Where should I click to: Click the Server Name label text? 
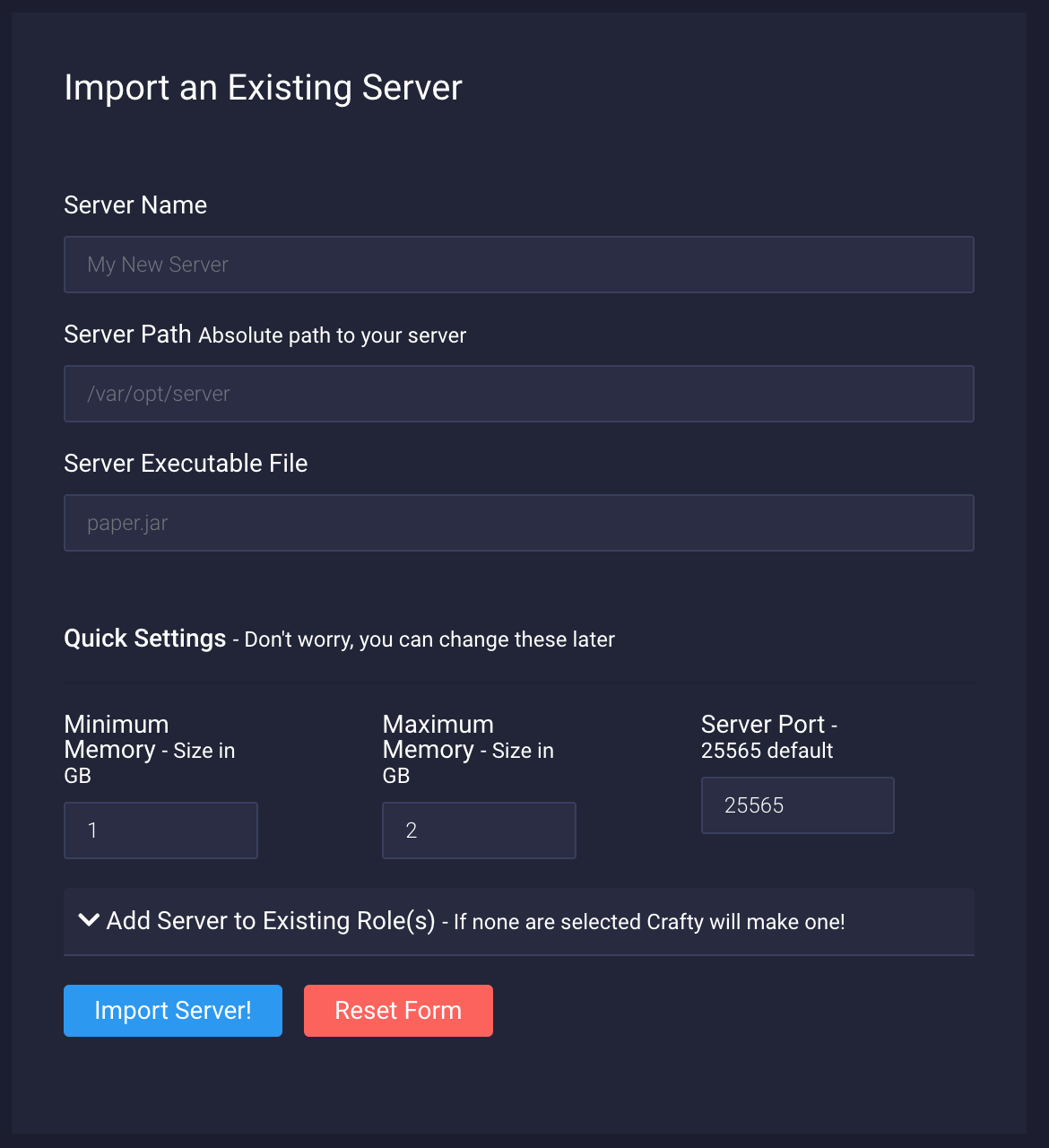pos(135,205)
